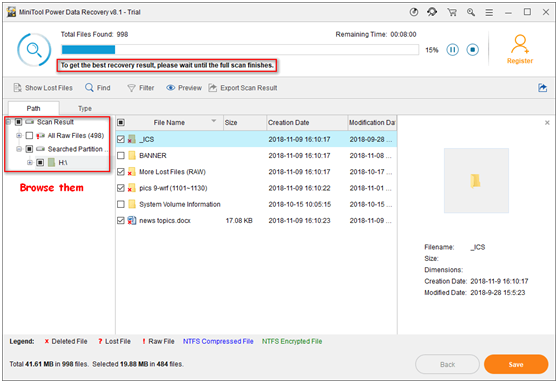
Task: Click File Name column sort arrow
Action: [x=214, y=121]
